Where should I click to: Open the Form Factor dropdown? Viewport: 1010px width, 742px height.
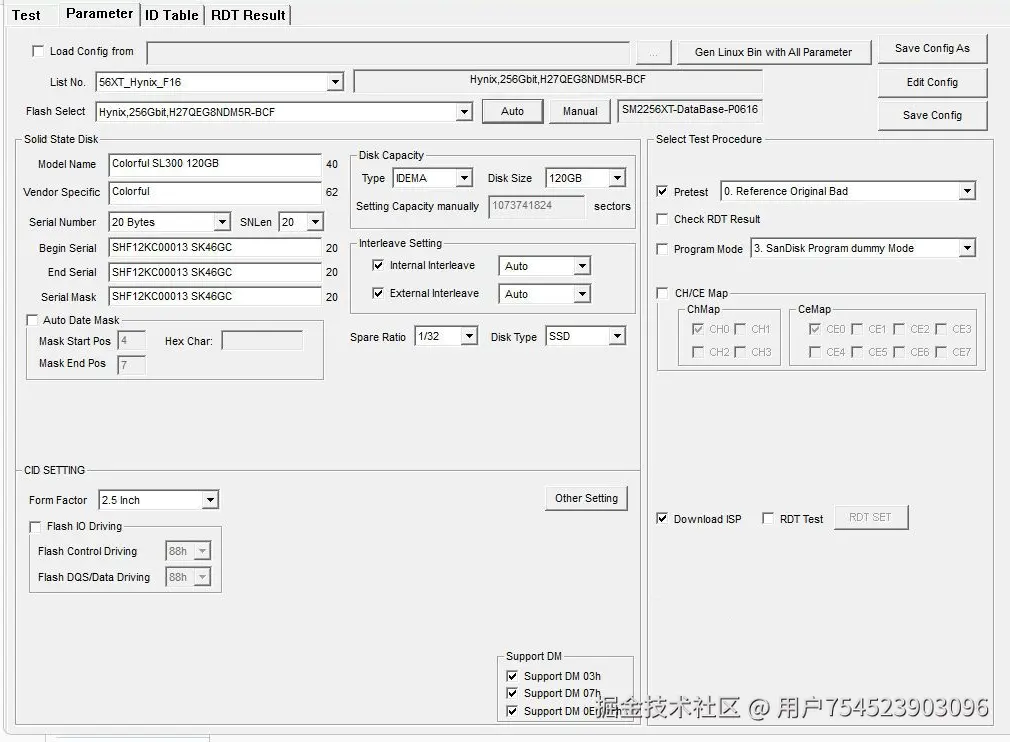click(210, 500)
